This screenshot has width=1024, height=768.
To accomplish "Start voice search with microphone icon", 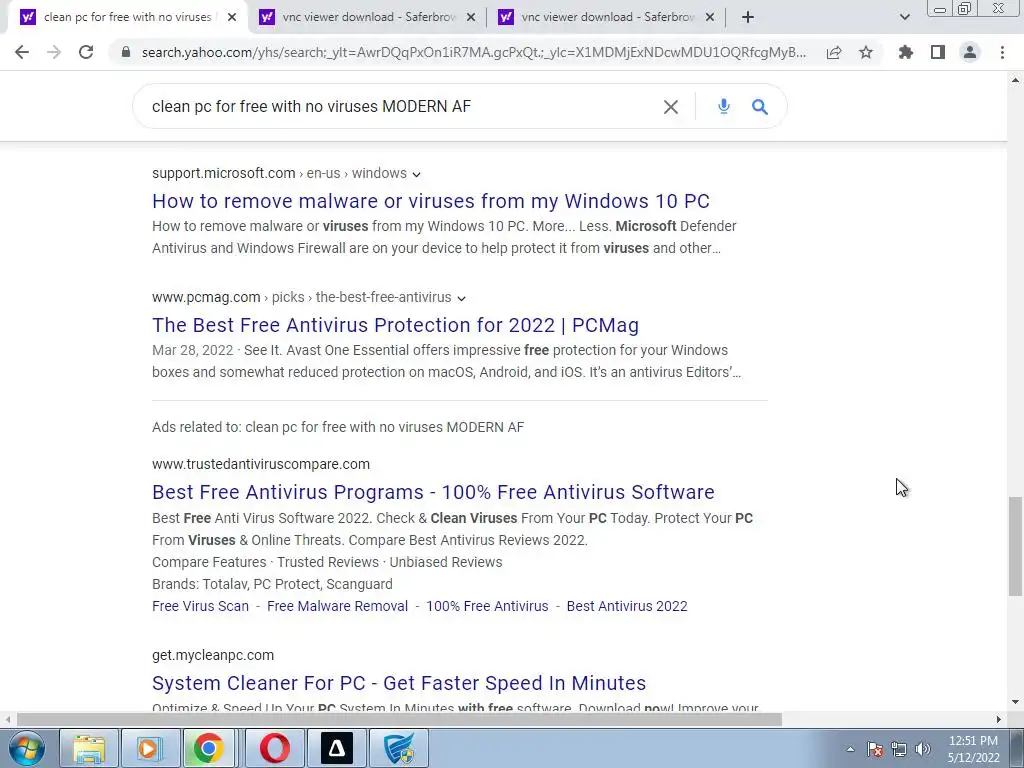I will coord(724,106).
